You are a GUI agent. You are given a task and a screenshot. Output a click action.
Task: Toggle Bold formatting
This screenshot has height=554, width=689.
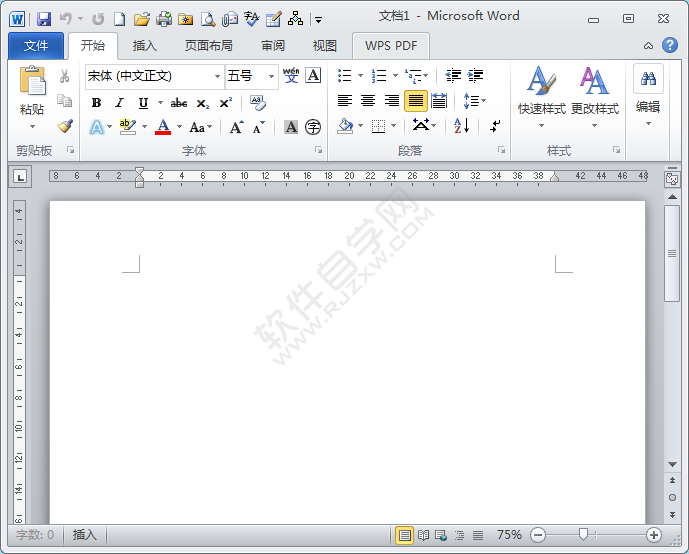click(96, 102)
